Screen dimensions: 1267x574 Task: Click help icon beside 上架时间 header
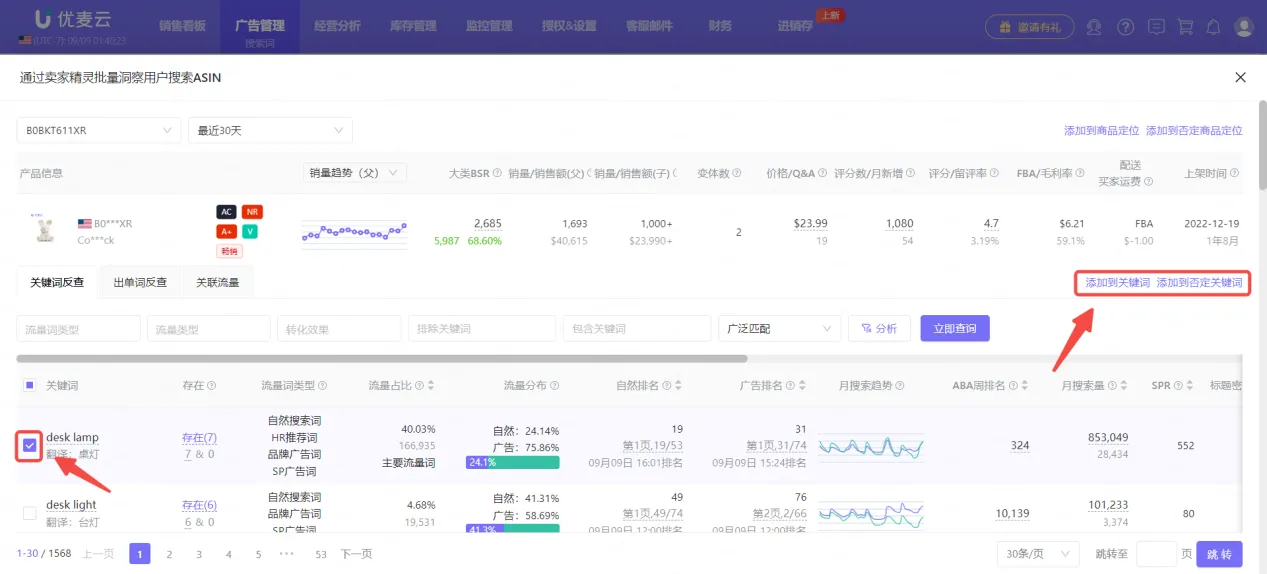click(x=1233, y=173)
